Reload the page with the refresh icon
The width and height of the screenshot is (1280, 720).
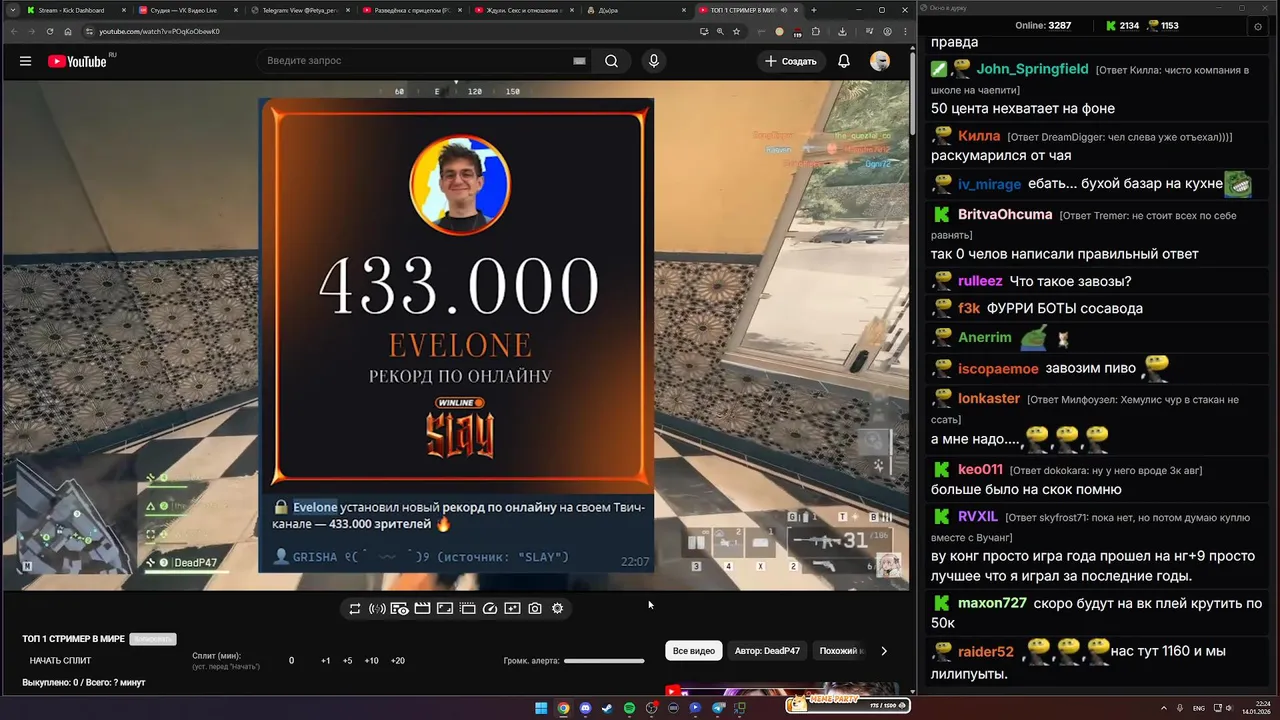[x=50, y=31]
